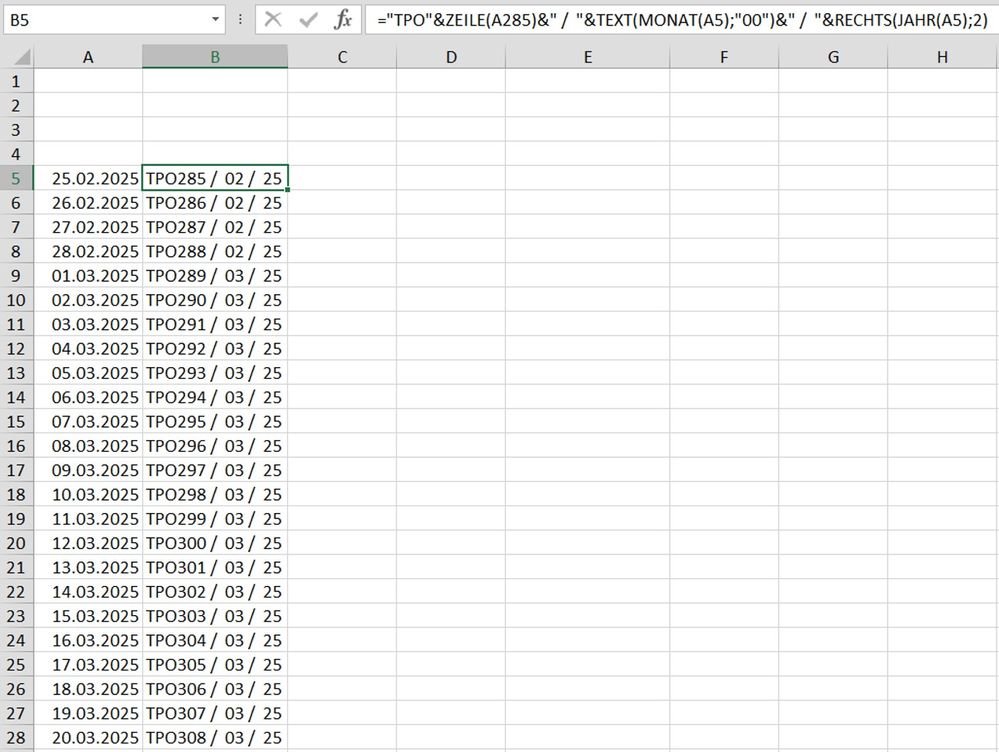Select cell TPO305 / 03 / 25
The image size is (999, 752).
click(x=215, y=665)
